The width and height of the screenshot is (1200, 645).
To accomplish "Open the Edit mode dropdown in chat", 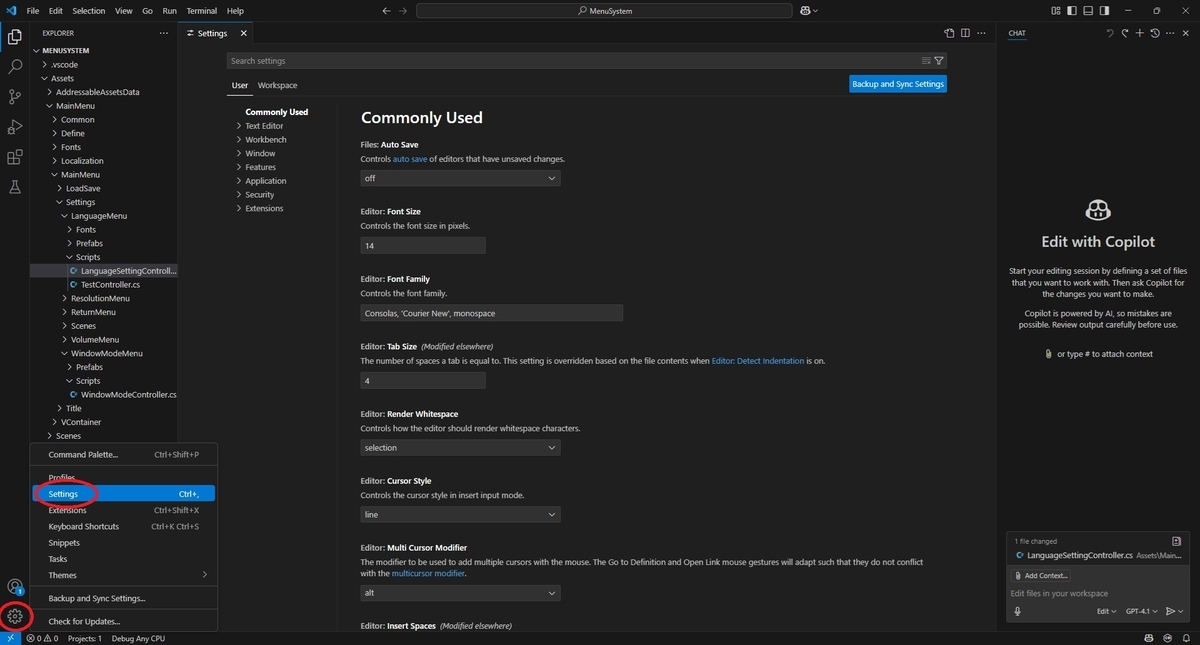I will click(x=1106, y=611).
